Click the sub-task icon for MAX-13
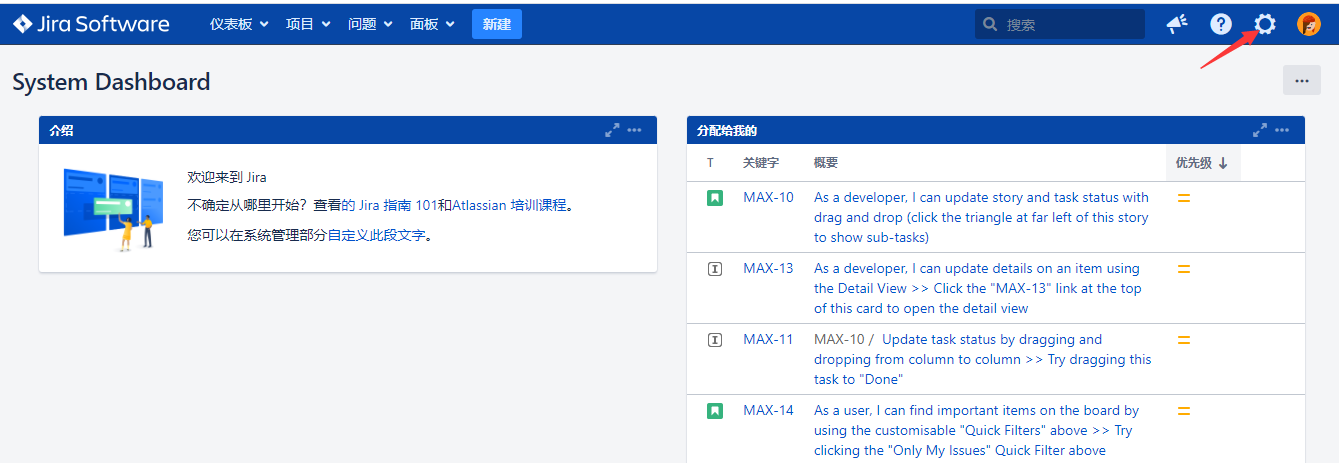The height and width of the screenshot is (463, 1339). [715, 269]
